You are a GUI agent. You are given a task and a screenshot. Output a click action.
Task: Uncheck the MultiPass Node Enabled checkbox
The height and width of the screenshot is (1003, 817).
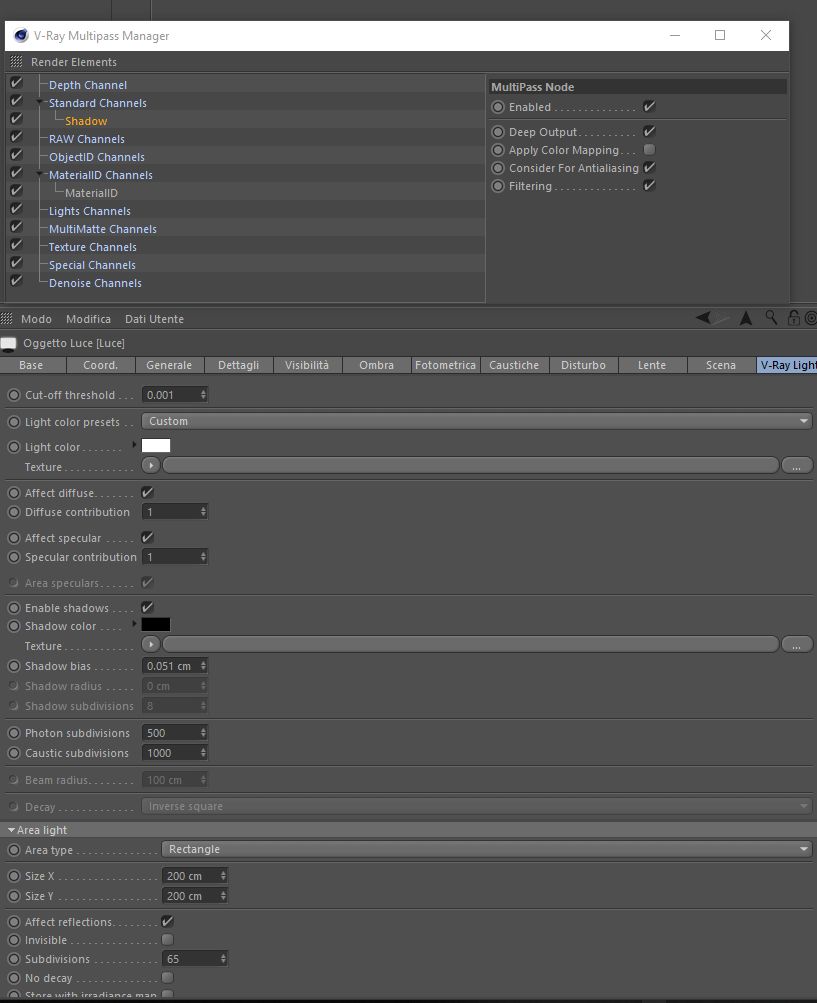coord(649,106)
